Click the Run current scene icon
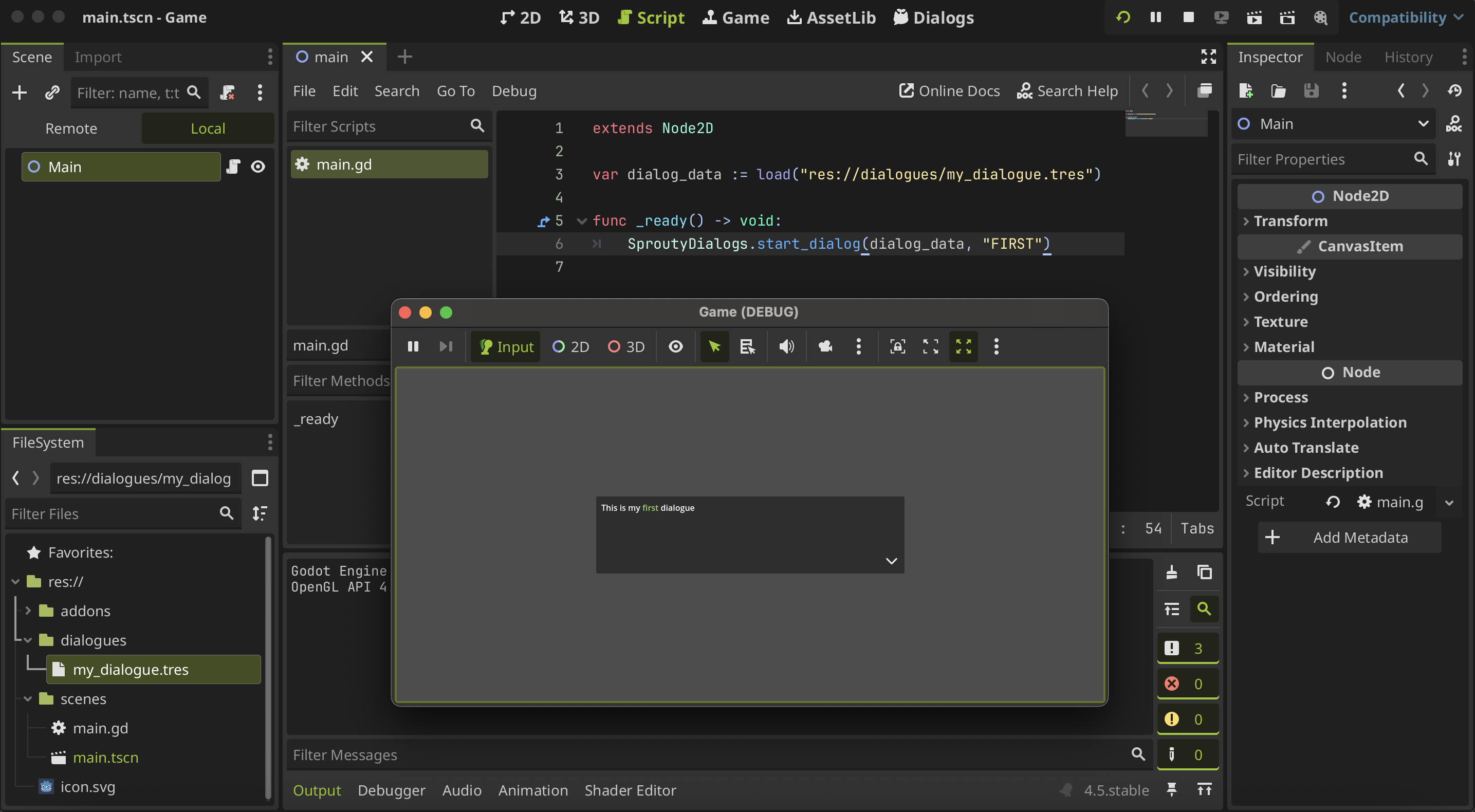This screenshot has height=812, width=1475. click(1254, 17)
